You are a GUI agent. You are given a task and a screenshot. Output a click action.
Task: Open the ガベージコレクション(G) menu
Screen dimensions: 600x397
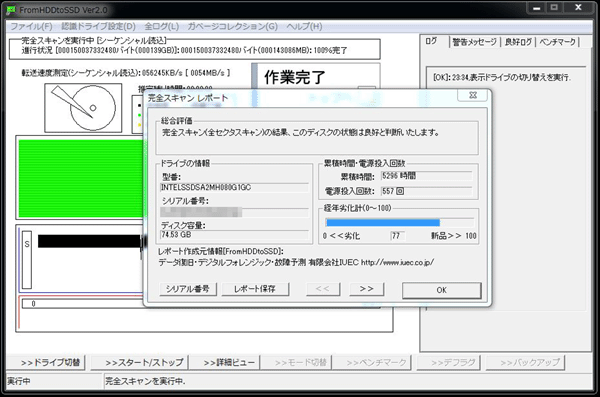pos(232,26)
